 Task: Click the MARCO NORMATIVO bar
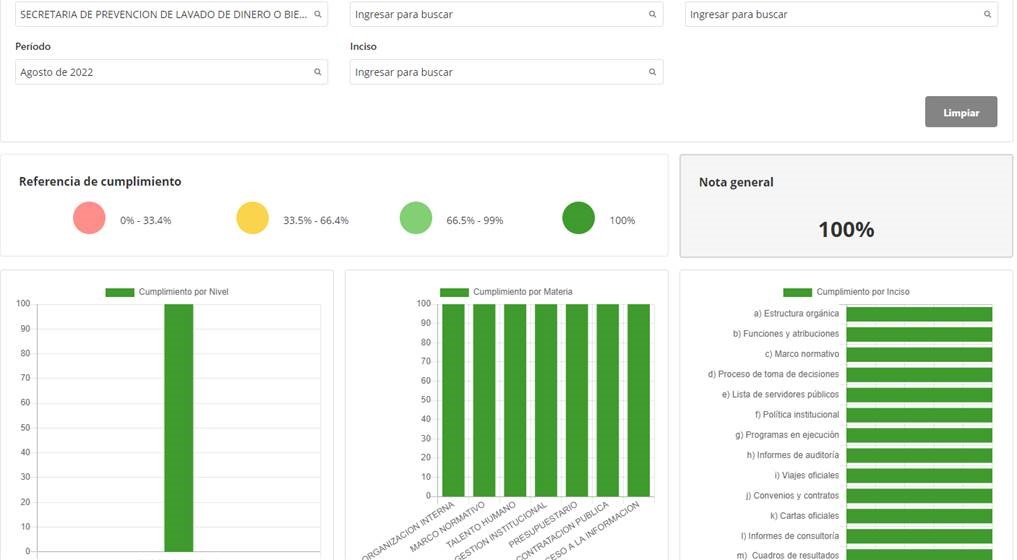pyautogui.click(x=484, y=400)
